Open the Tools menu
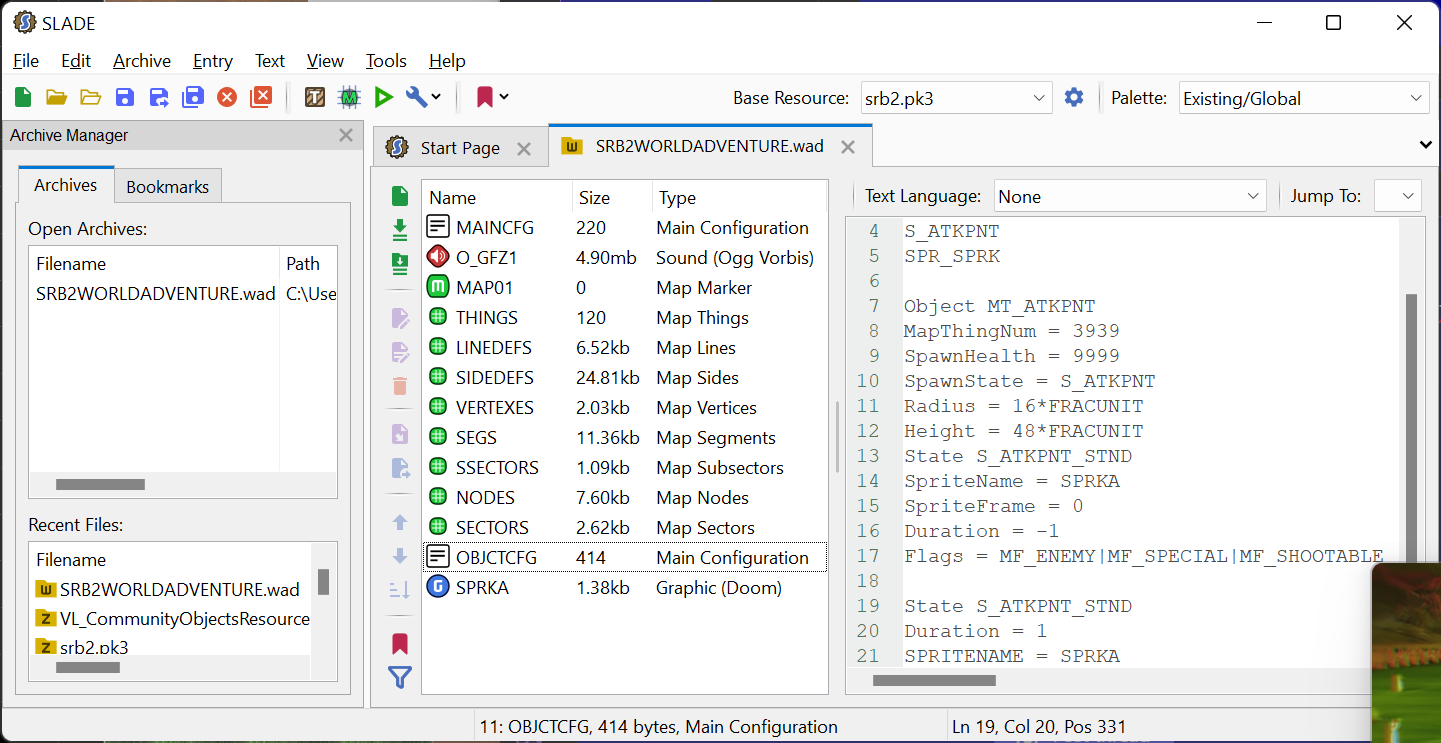The image size is (1441, 743). click(x=386, y=61)
